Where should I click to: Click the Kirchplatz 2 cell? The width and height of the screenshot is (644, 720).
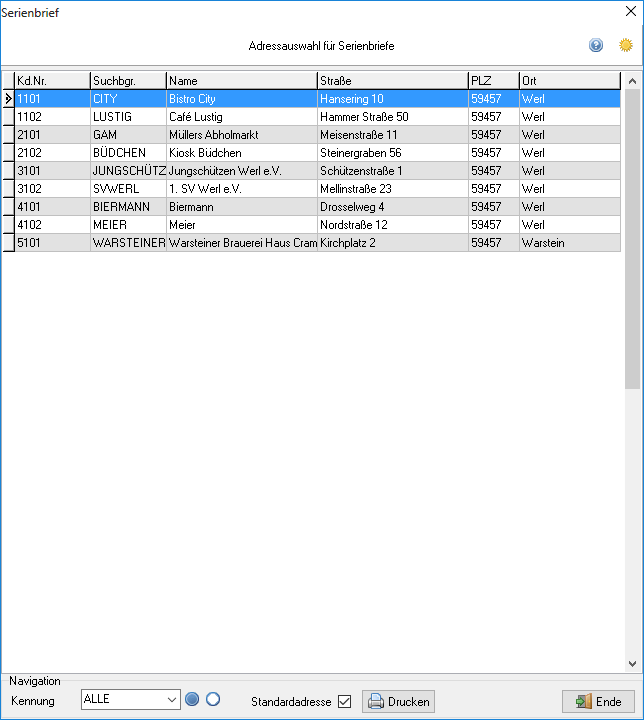pyautogui.click(x=393, y=242)
